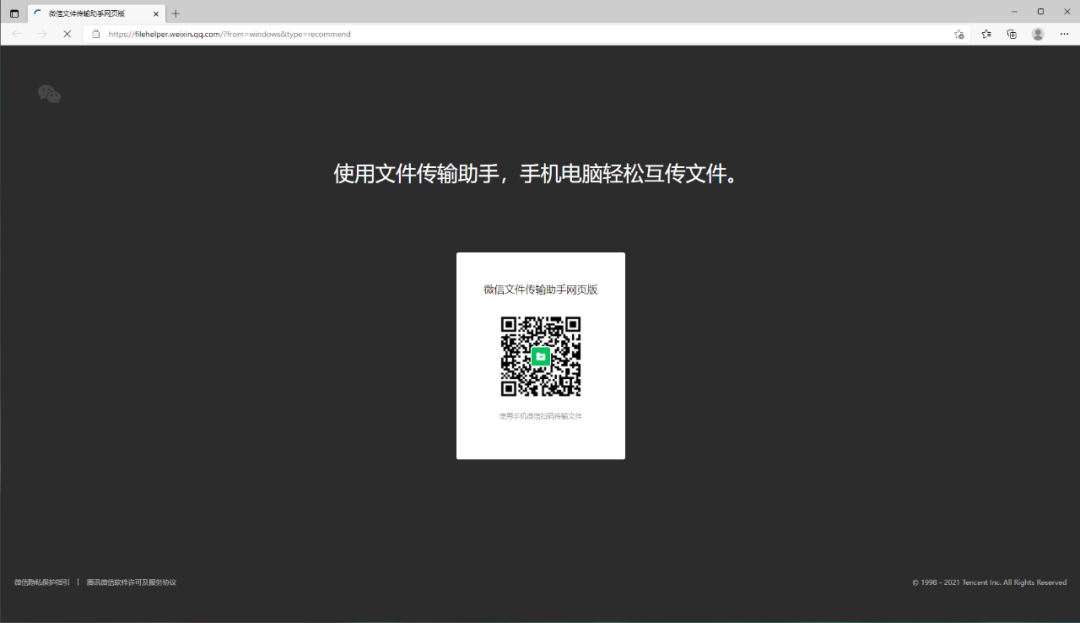The width and height of the screenshot is (1080, 623).
Task: Open the 腾讯微信软件许可及服务协议 link
Action: coord(132,582)
